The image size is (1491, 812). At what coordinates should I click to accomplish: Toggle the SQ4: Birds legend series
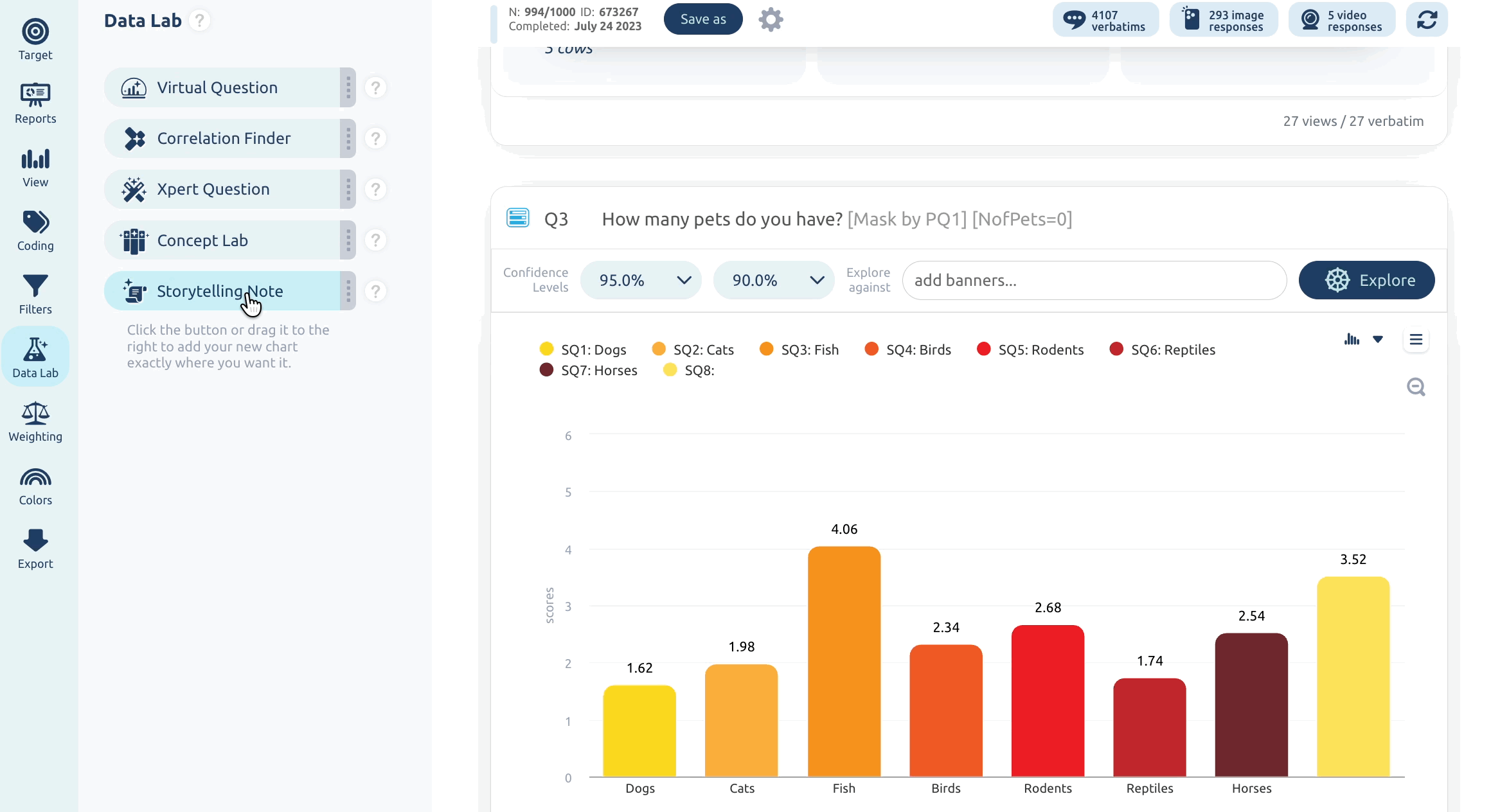pos(907,349)
